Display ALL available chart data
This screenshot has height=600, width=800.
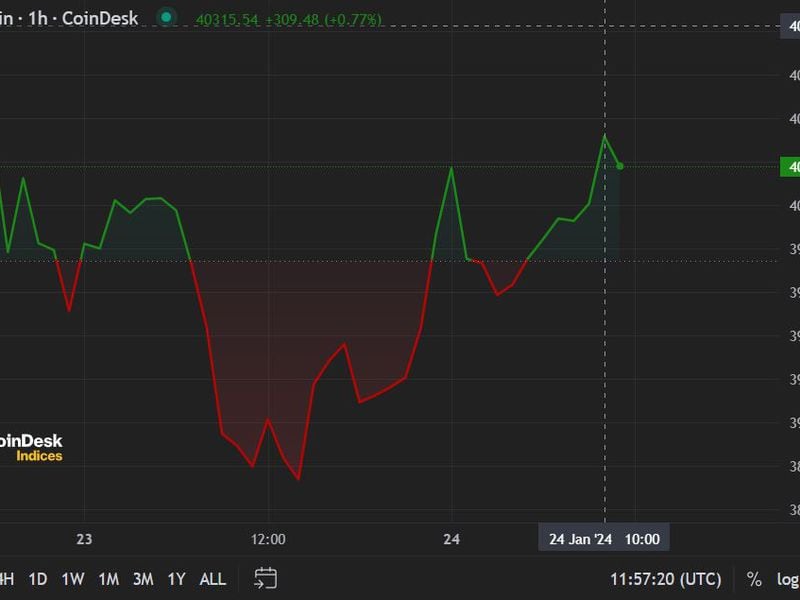pos(213,579)
